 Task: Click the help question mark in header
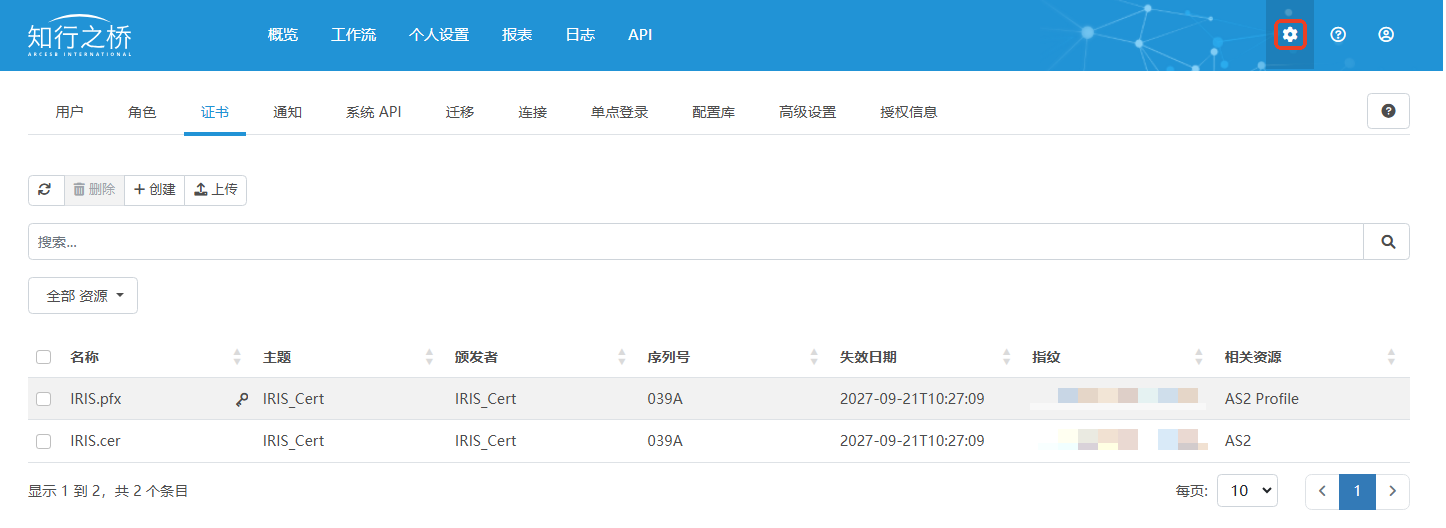[x=1338, y=35]
